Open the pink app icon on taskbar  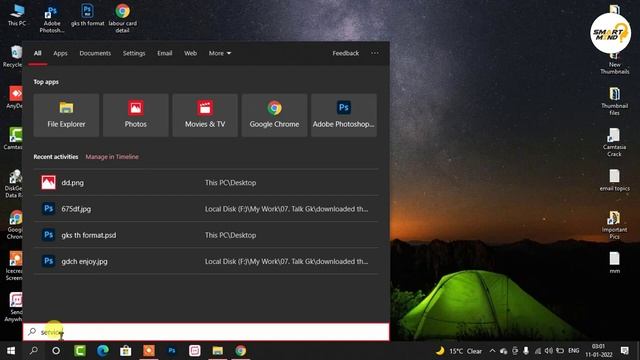pos(195,351)
